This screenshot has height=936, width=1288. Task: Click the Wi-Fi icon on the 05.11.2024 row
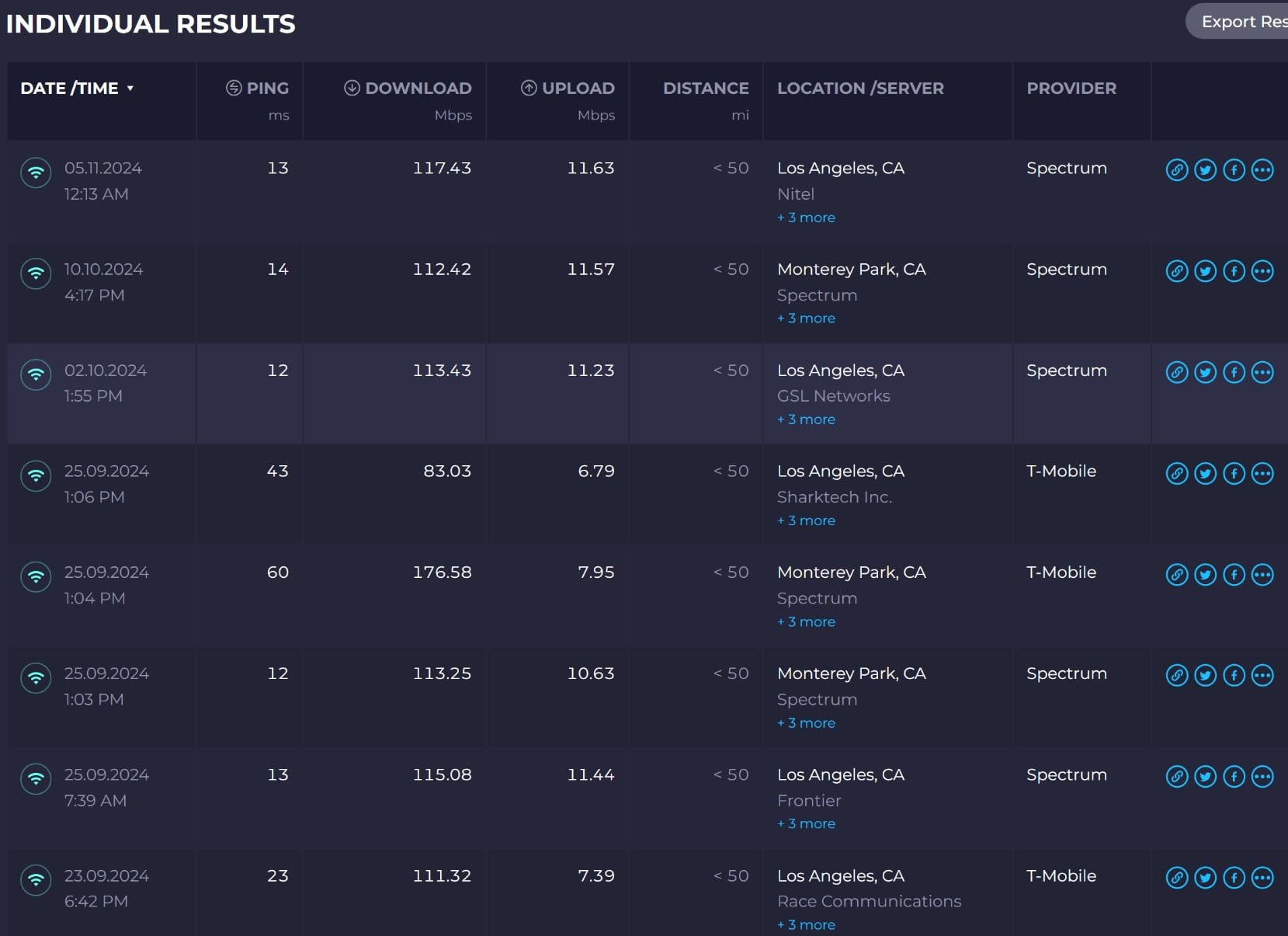pyautogui.click(x=36, y=172)
